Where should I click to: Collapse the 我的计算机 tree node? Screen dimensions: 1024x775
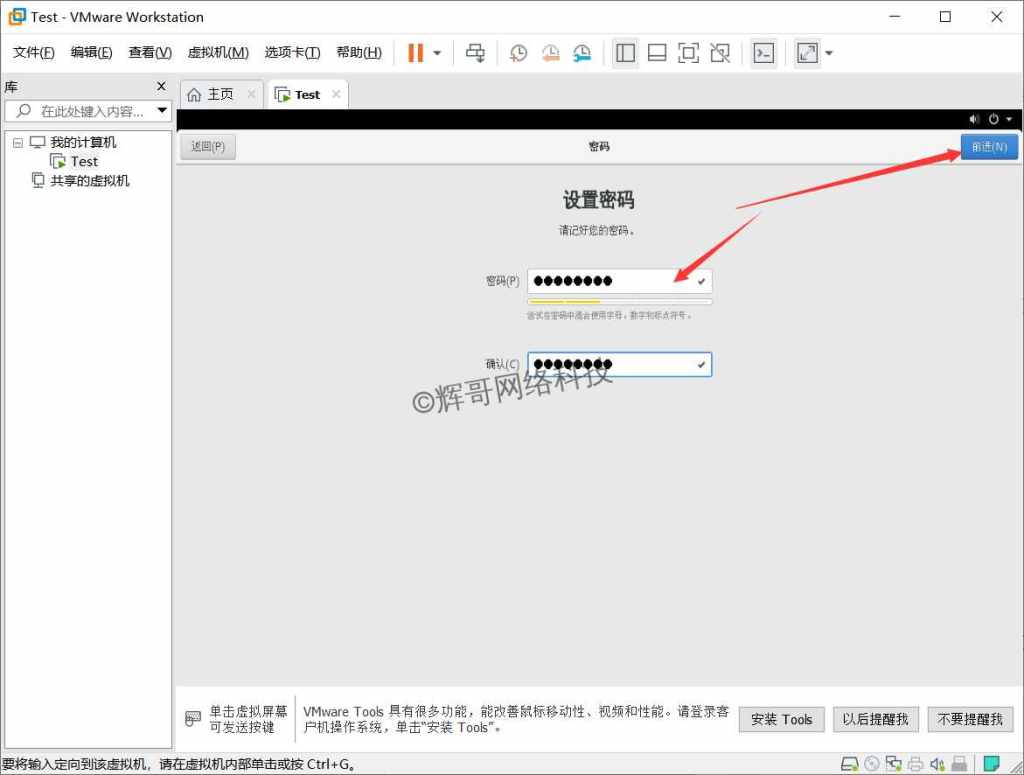[x=18, y=142]
